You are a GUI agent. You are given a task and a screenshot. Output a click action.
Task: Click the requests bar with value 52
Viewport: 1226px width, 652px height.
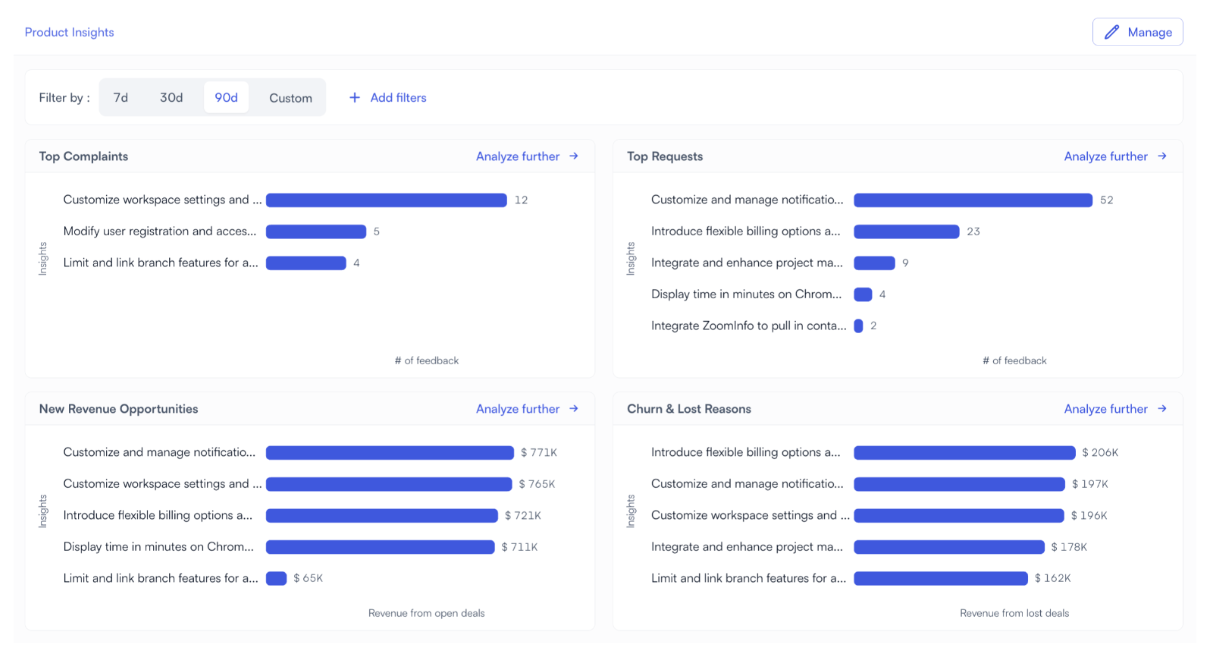point(973,200)
